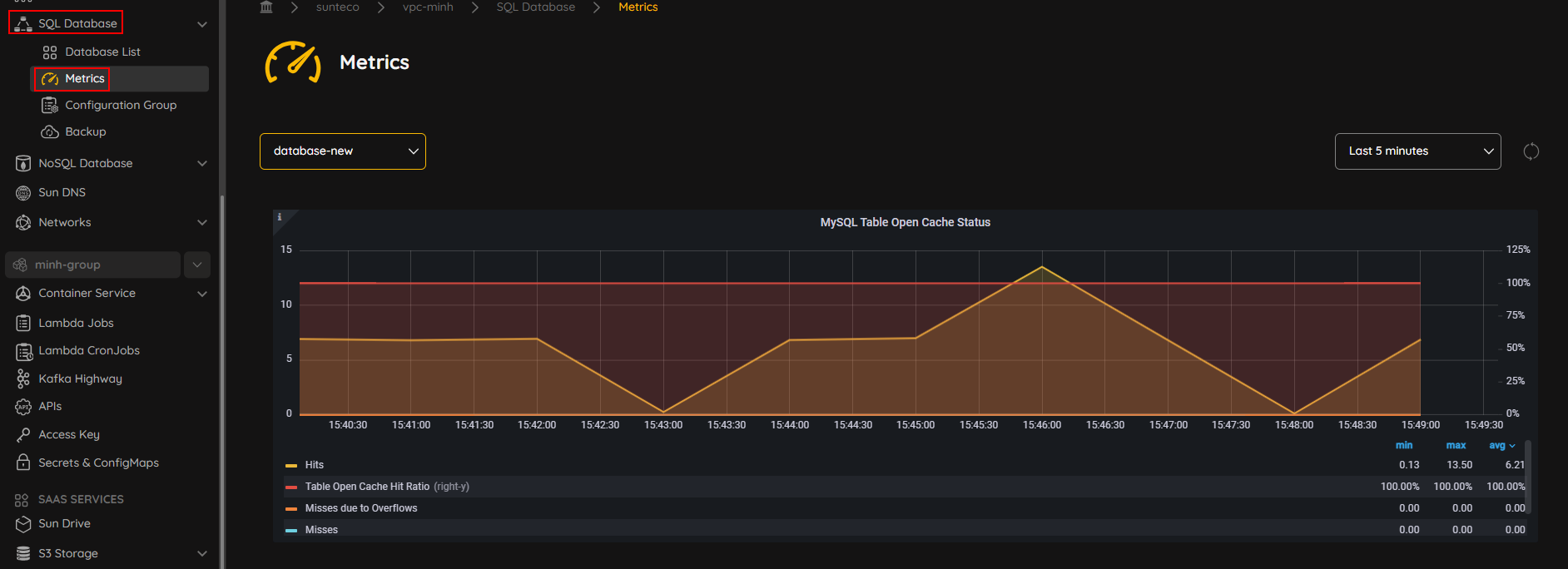1568x569 pixels.
Task: Open NoSQL Database section
Action: (86, 163)
